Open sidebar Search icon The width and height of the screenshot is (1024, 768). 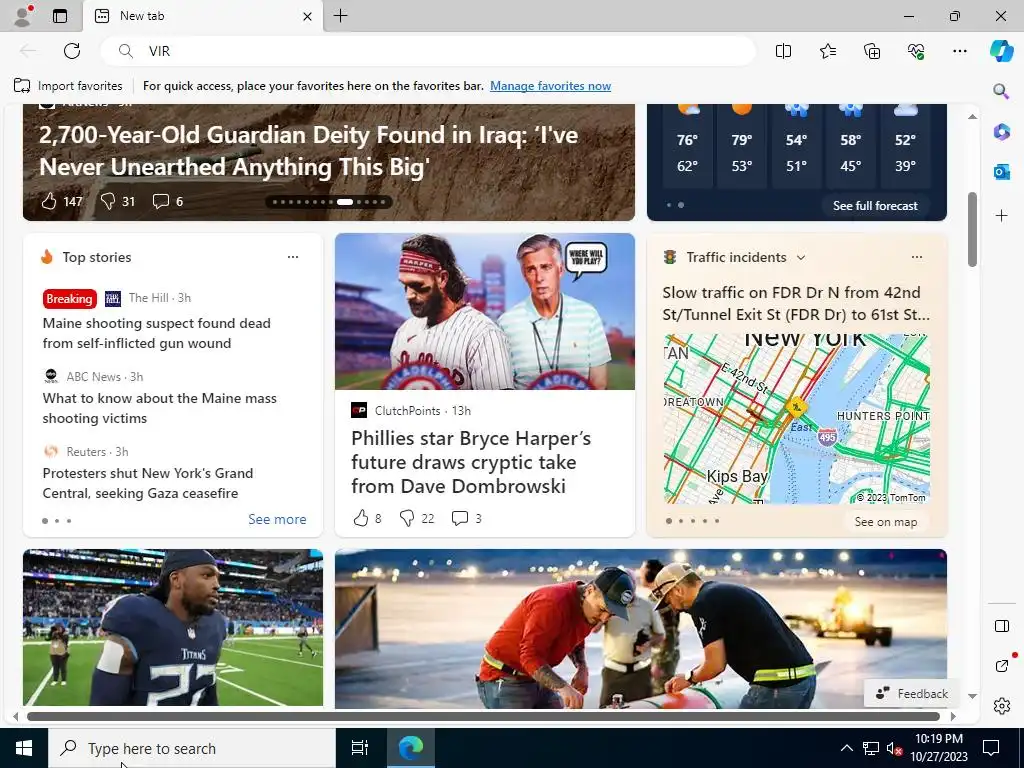pyautogui.click(x=1001, y=90)
